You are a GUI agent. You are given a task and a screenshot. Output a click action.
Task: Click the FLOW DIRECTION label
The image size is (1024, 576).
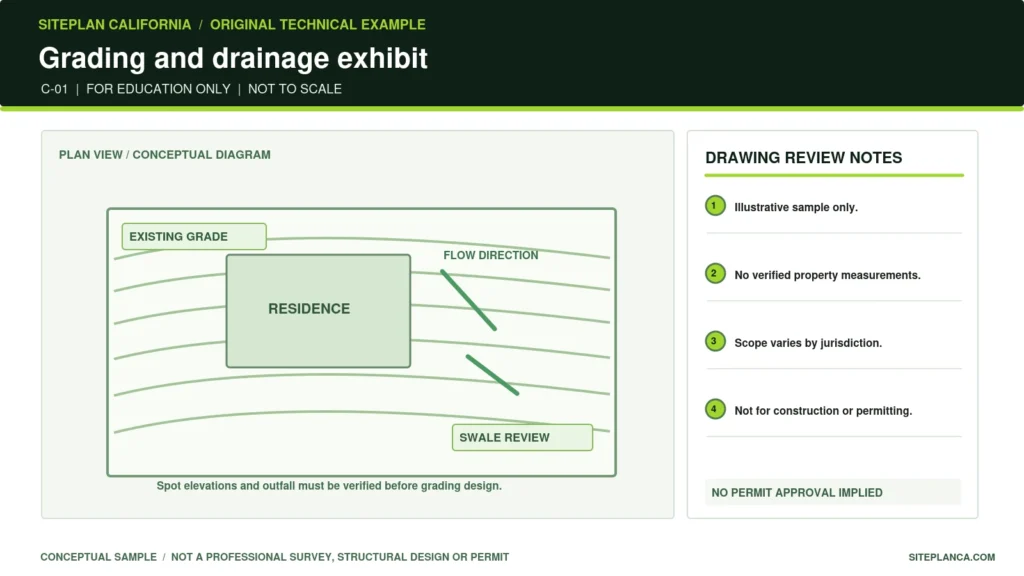pos(491,255)
